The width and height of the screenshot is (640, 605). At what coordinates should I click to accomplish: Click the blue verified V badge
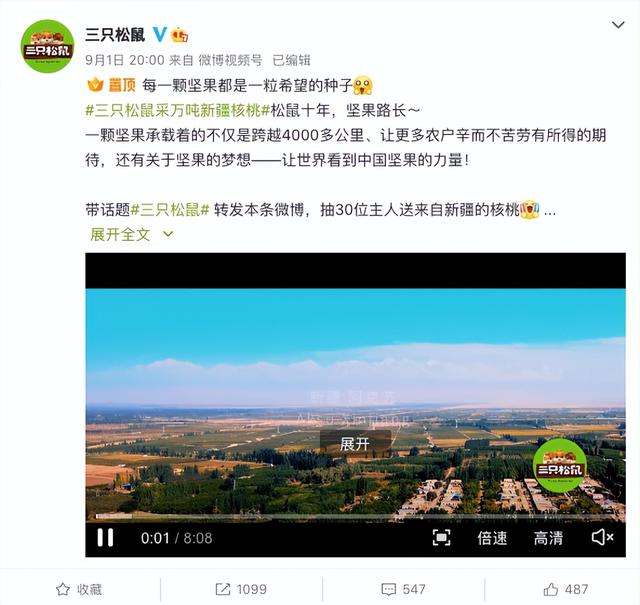click(x=160, y=35)
